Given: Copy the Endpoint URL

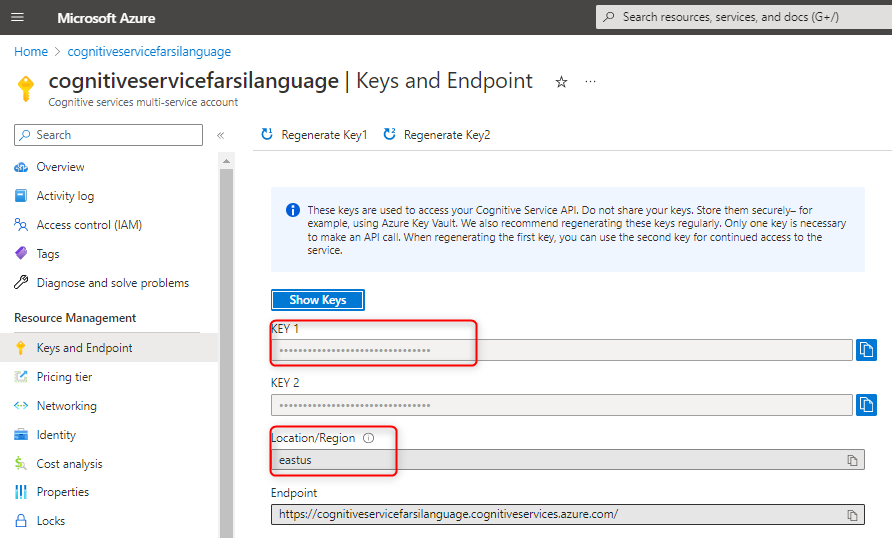Looking at the screenshot, I should click(x=852, y=515).
